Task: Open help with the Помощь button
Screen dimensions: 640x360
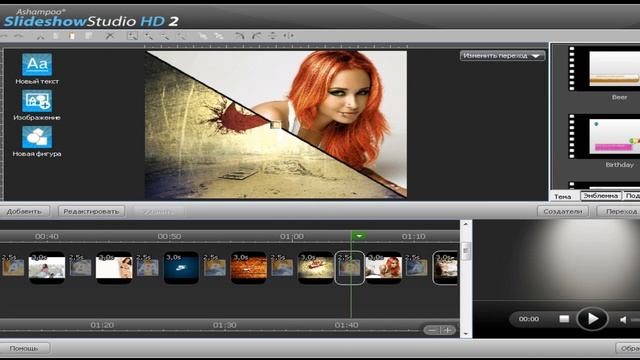Action: tap(24, 348)
